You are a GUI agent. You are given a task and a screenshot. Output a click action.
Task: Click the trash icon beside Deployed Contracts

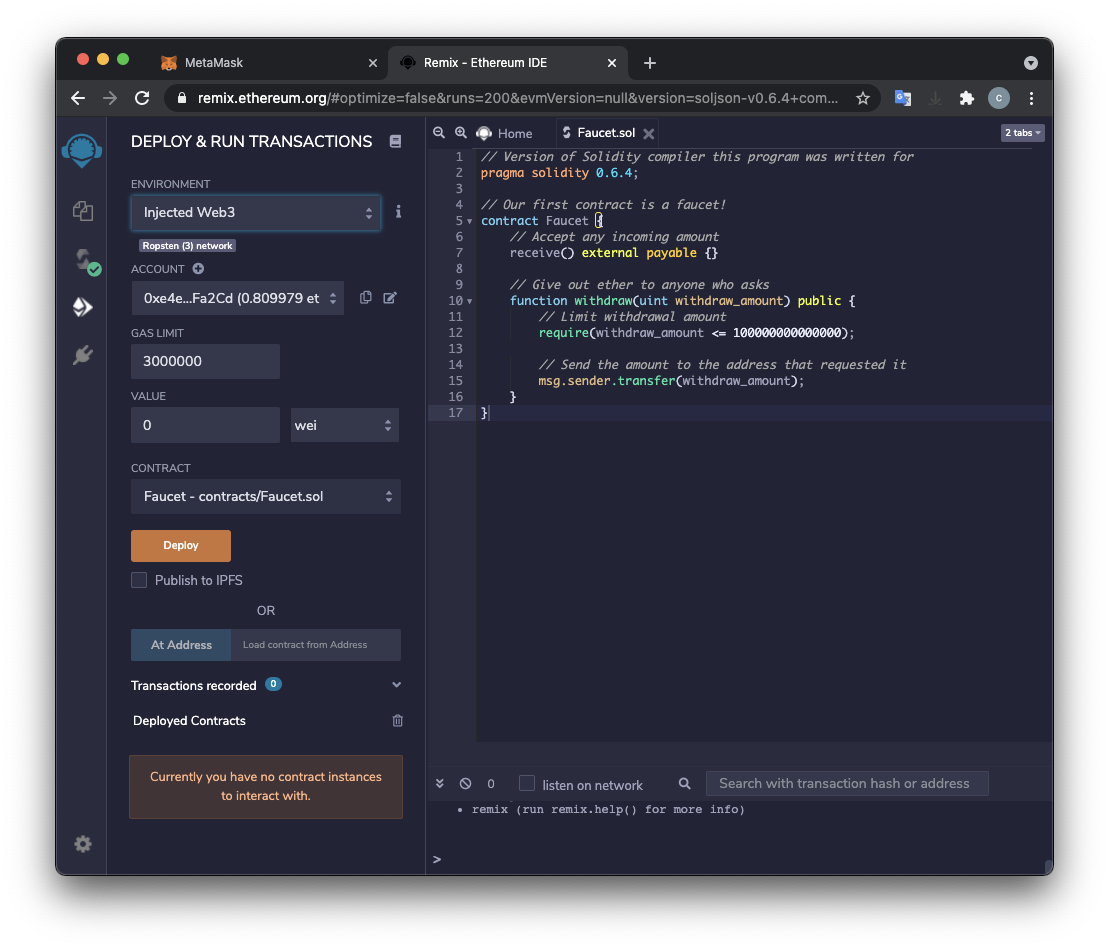coord(397,721)
